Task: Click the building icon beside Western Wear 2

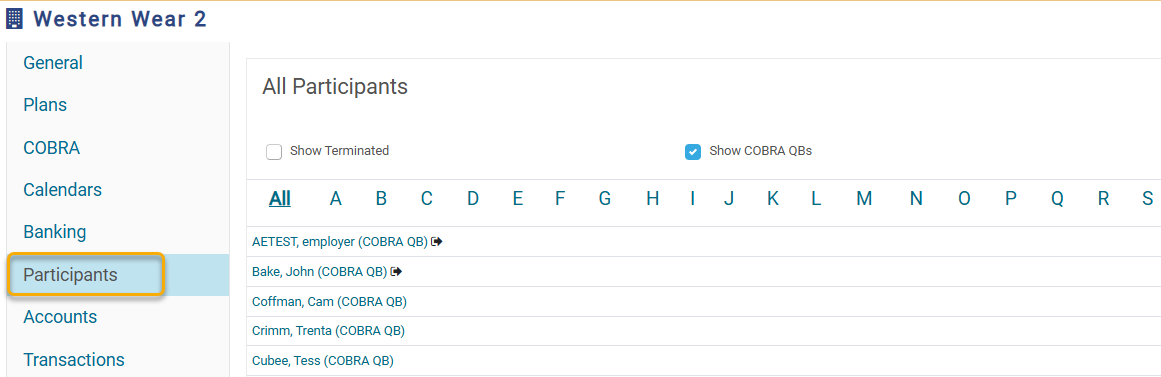Action: click(15, 19)
